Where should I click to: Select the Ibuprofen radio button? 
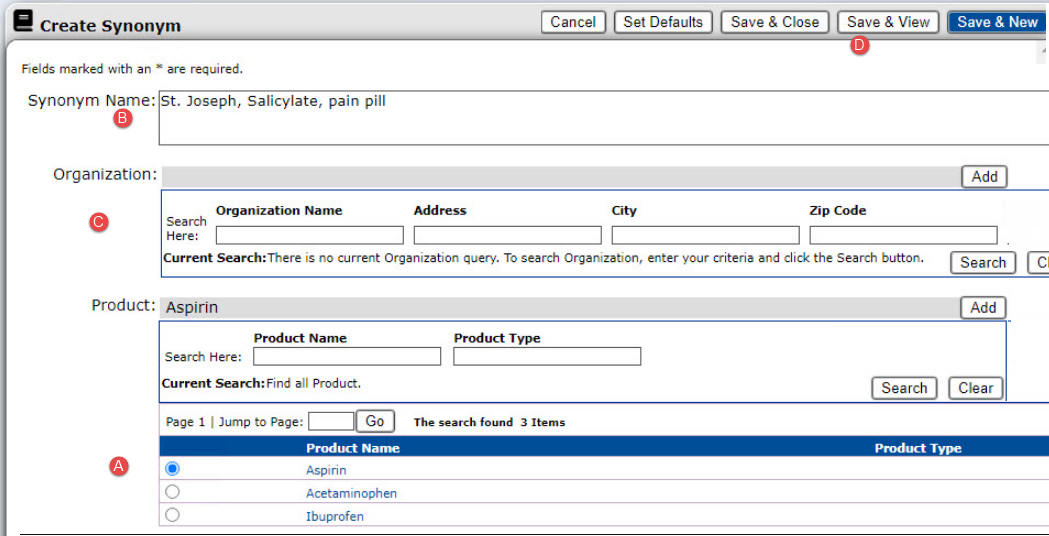pyautogui.click(x=172, y=515)
